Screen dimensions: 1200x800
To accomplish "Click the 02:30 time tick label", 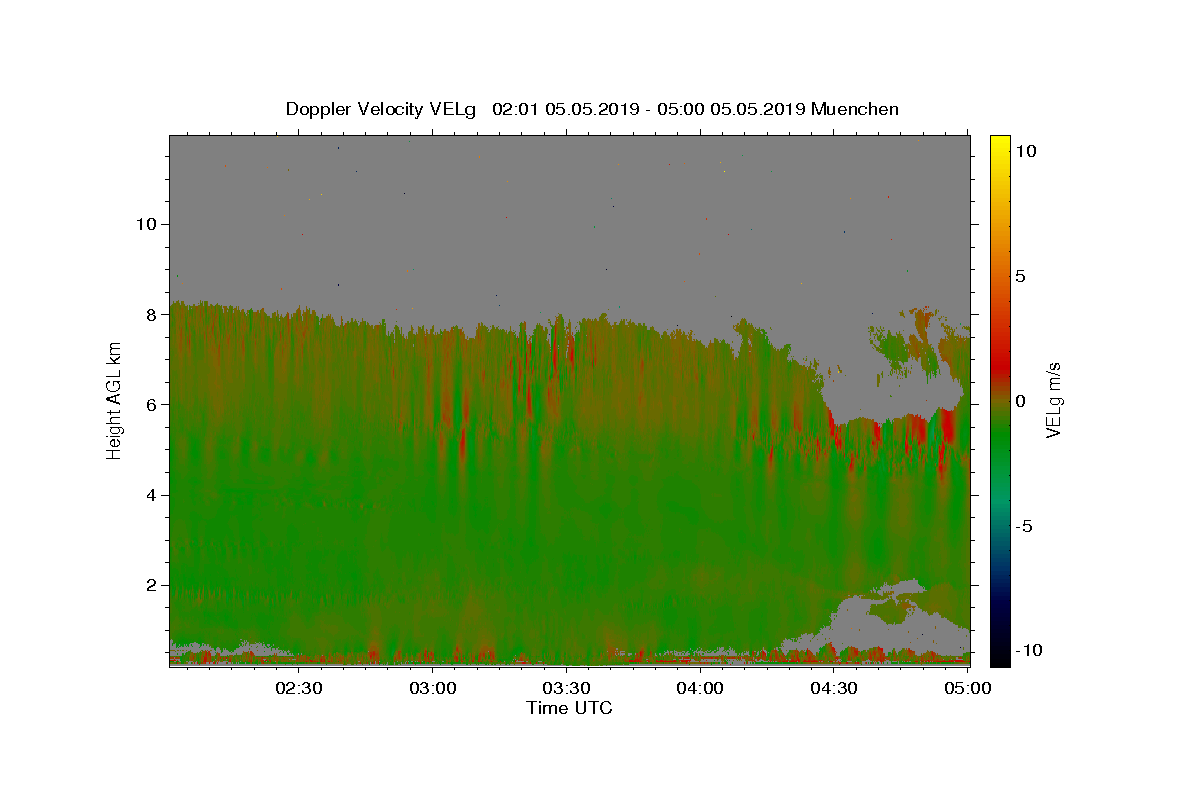I will 299,688.
